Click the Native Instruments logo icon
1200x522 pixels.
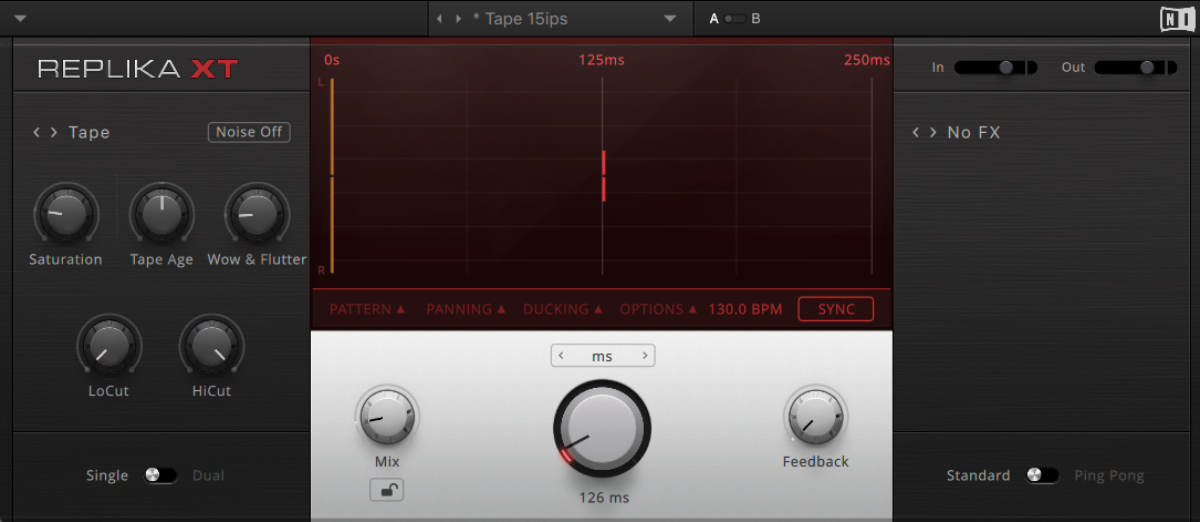pos(1175,19)
